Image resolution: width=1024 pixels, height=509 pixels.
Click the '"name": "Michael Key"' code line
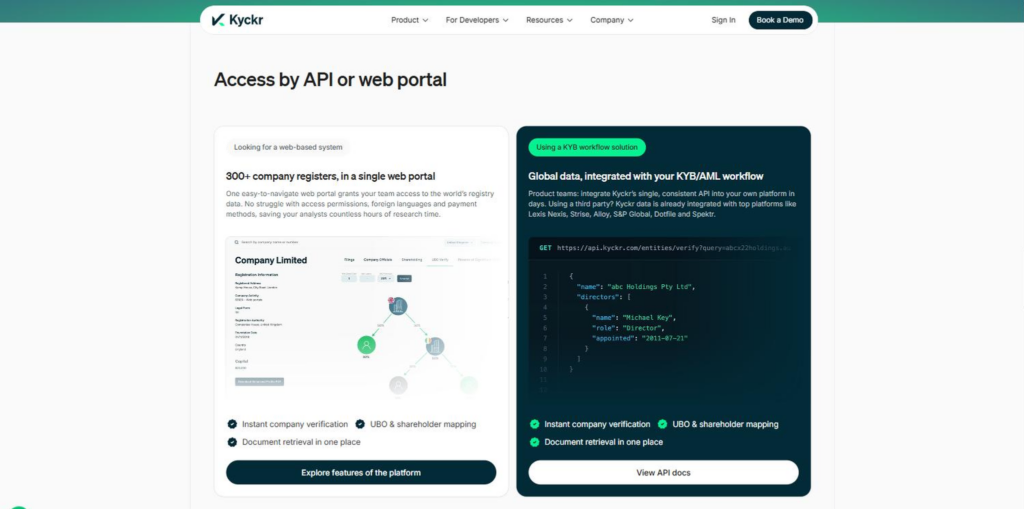(632, 318)
